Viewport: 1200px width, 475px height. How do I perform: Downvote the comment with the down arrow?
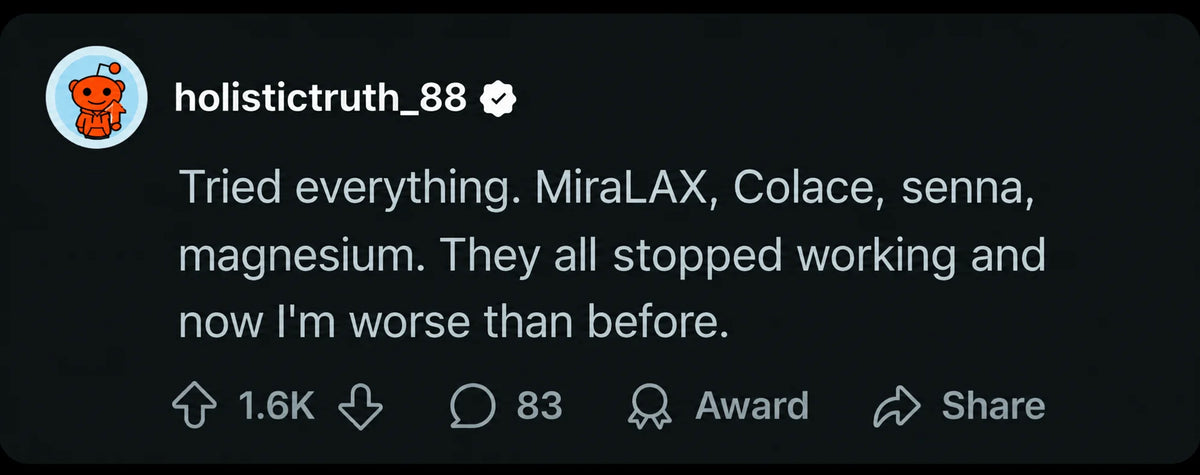pos(361,406)
